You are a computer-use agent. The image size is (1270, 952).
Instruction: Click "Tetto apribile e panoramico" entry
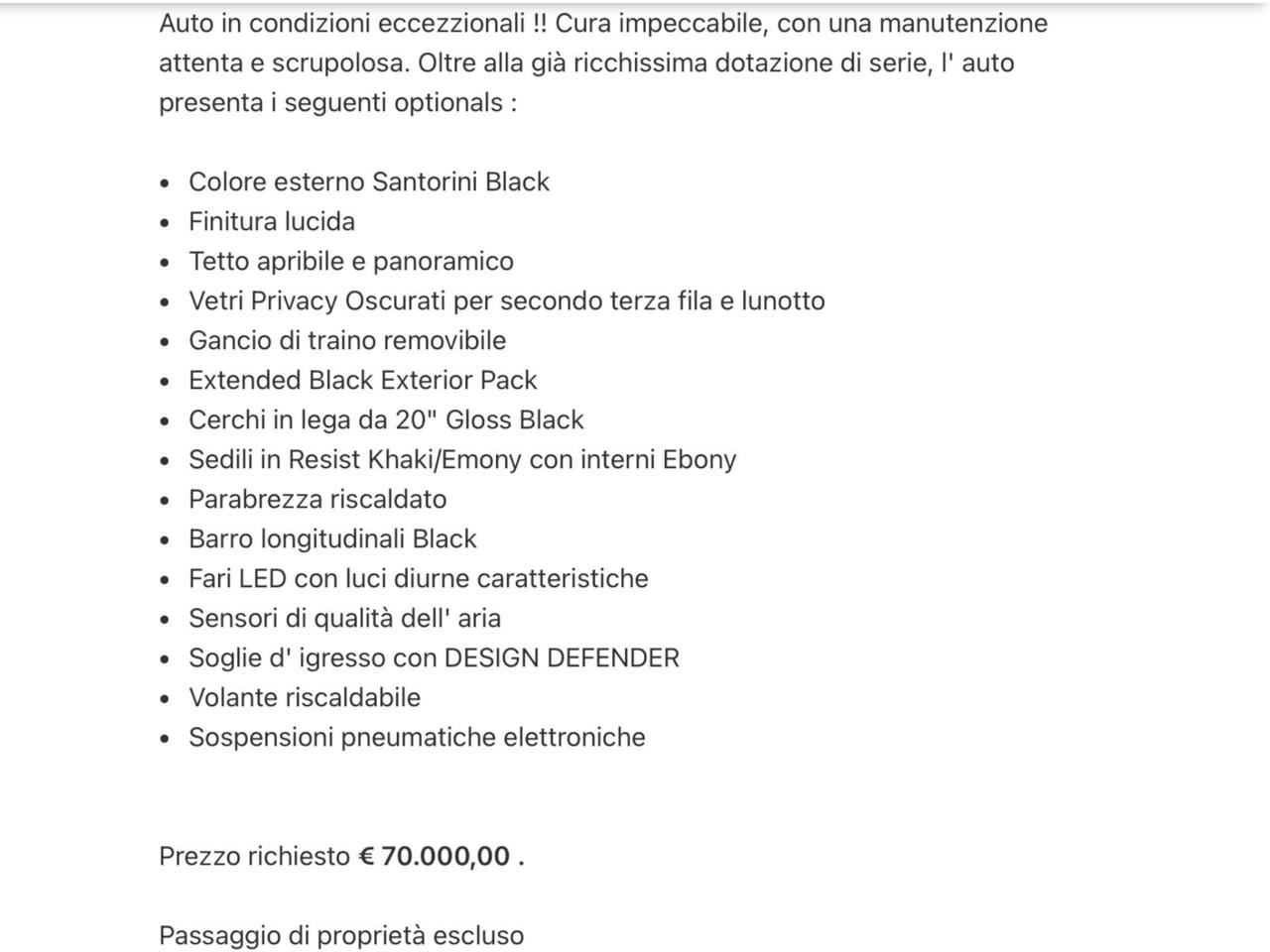click(350, 262)
